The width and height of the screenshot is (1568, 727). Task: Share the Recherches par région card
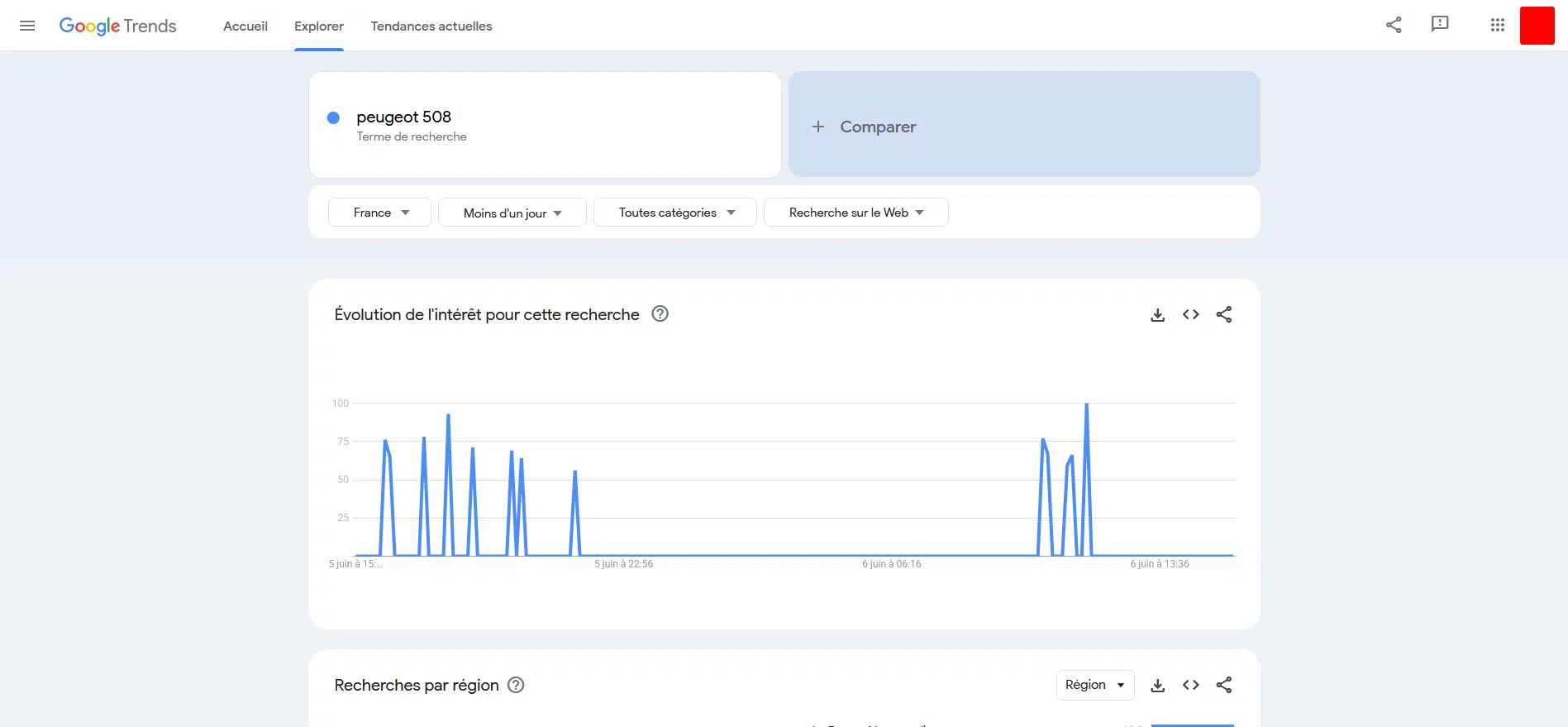click(x=1224, y=685)
